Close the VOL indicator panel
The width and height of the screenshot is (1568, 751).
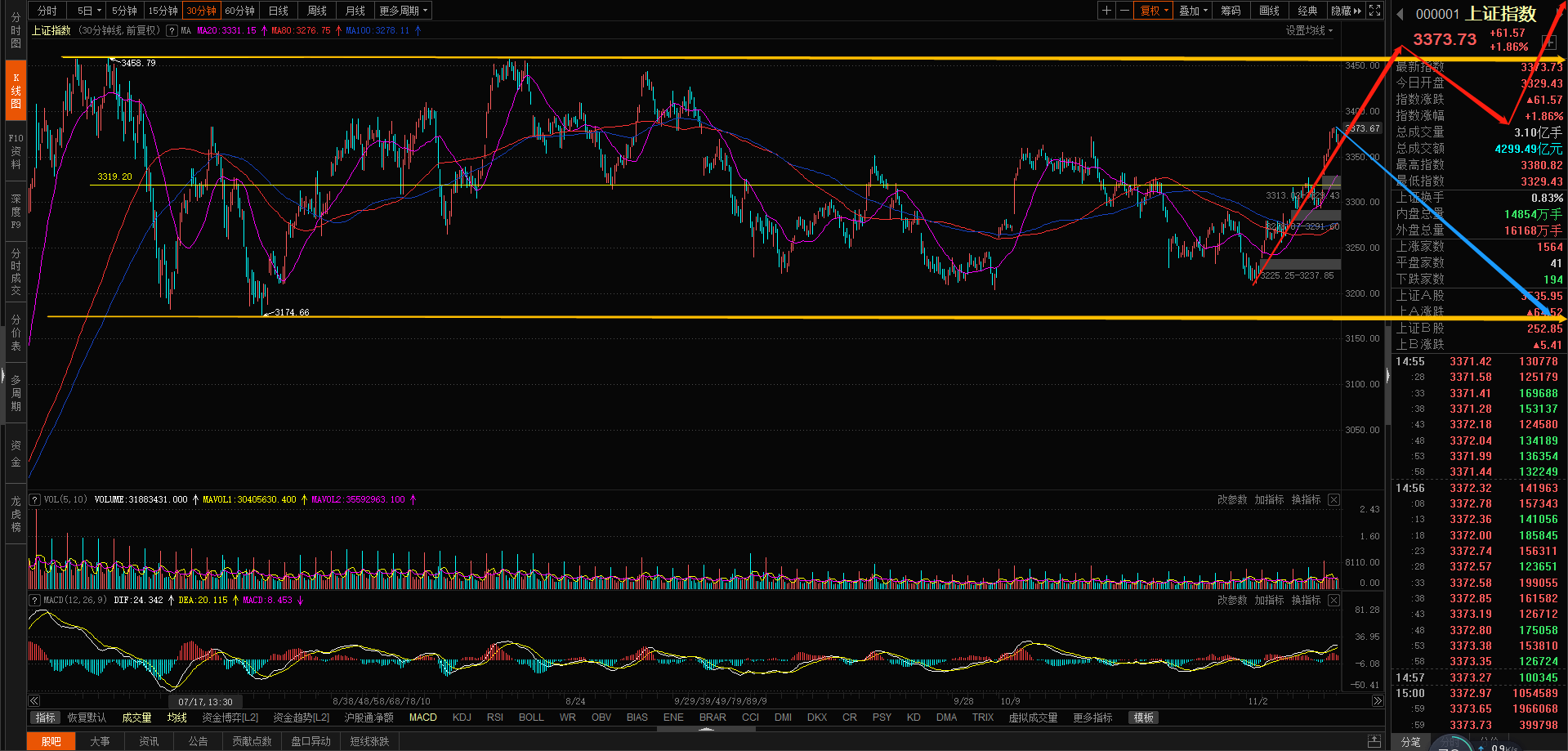pyautogui.click(x=1333, y=499)
